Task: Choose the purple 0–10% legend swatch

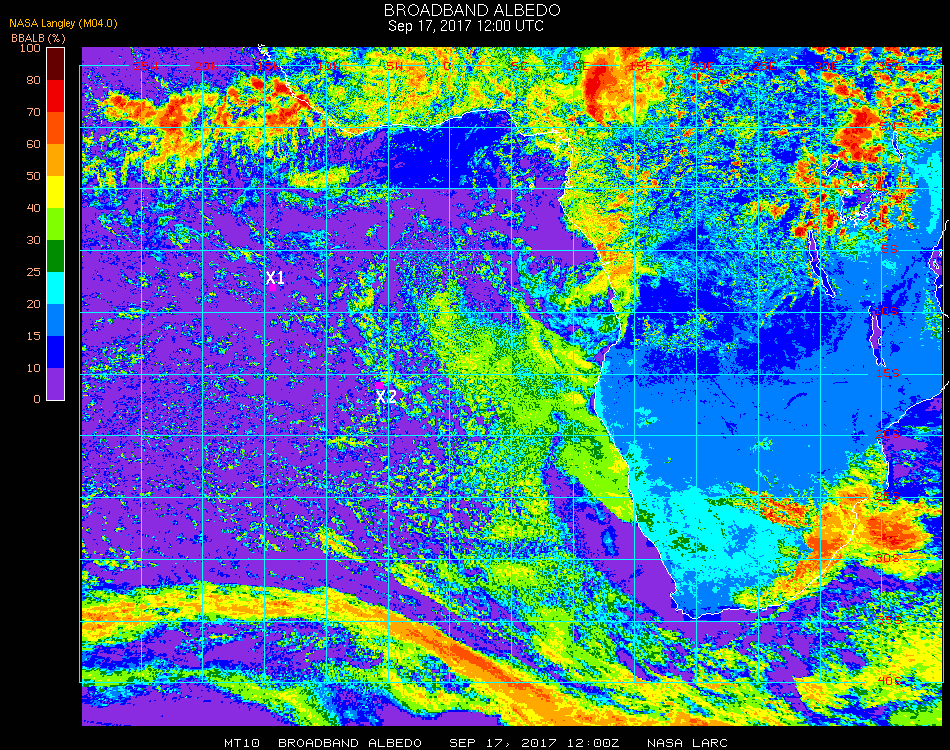Action: pyautogui.click(x=55, y=384)
